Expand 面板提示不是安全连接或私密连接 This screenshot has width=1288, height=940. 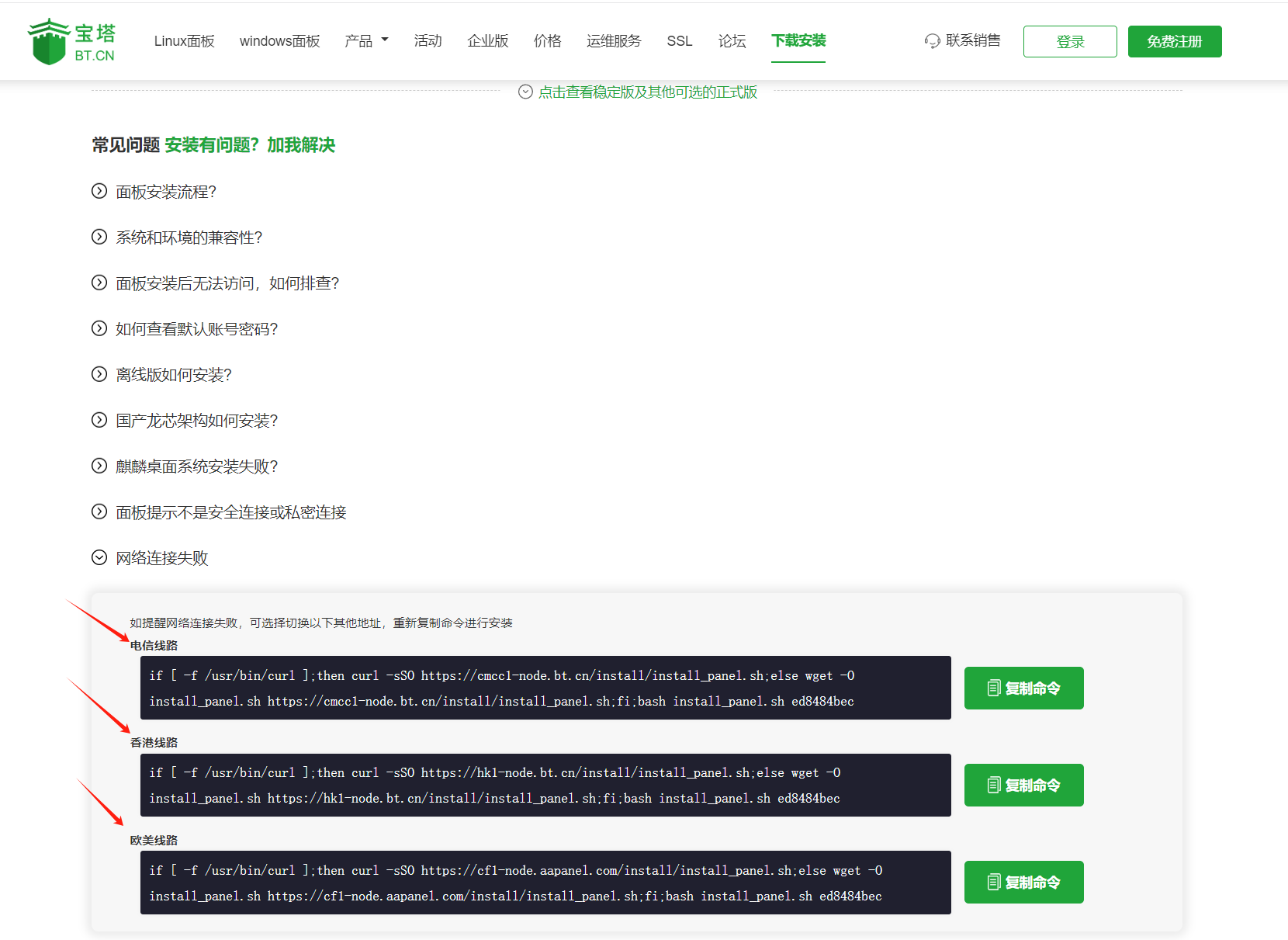[231, 512]
